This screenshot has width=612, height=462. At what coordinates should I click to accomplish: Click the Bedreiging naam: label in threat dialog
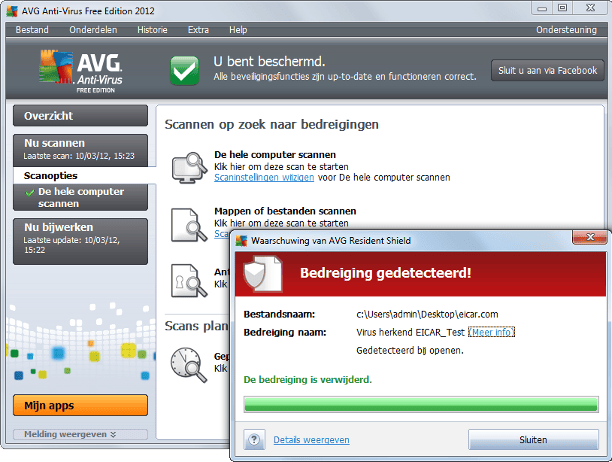pos(285,332)
